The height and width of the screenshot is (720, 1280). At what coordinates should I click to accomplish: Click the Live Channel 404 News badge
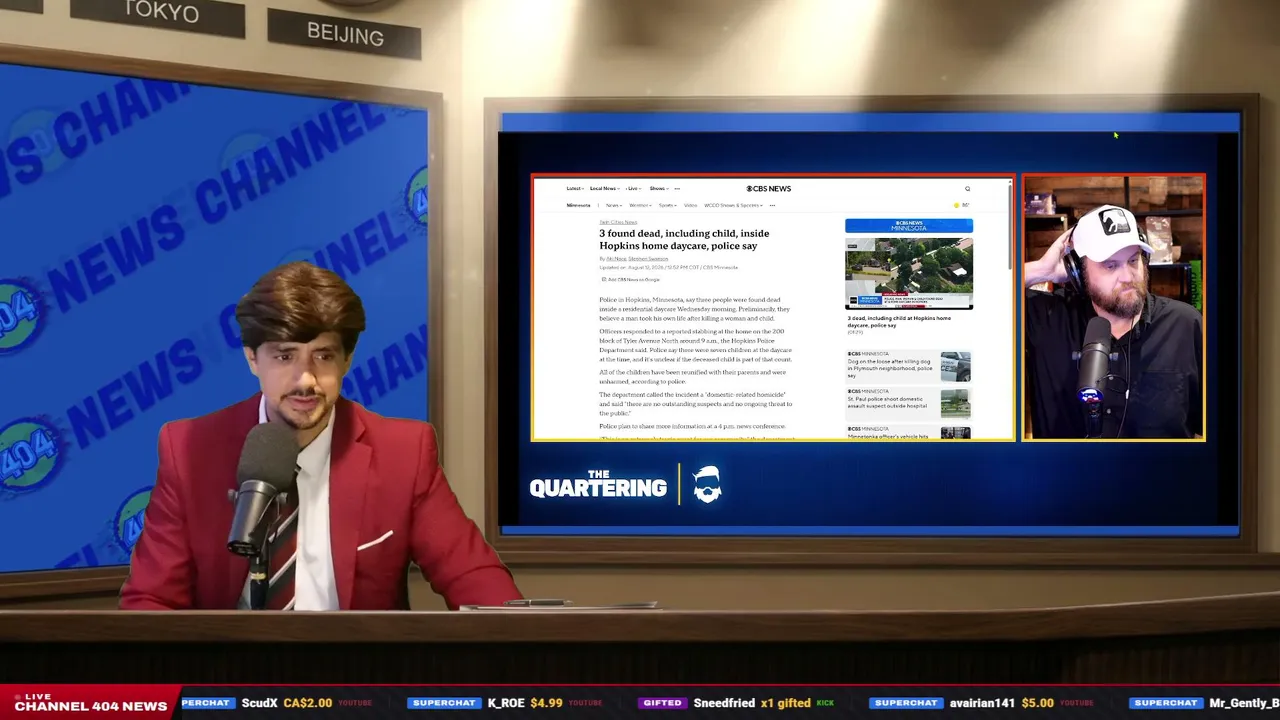pyautogui.click(x=91, y=702)
